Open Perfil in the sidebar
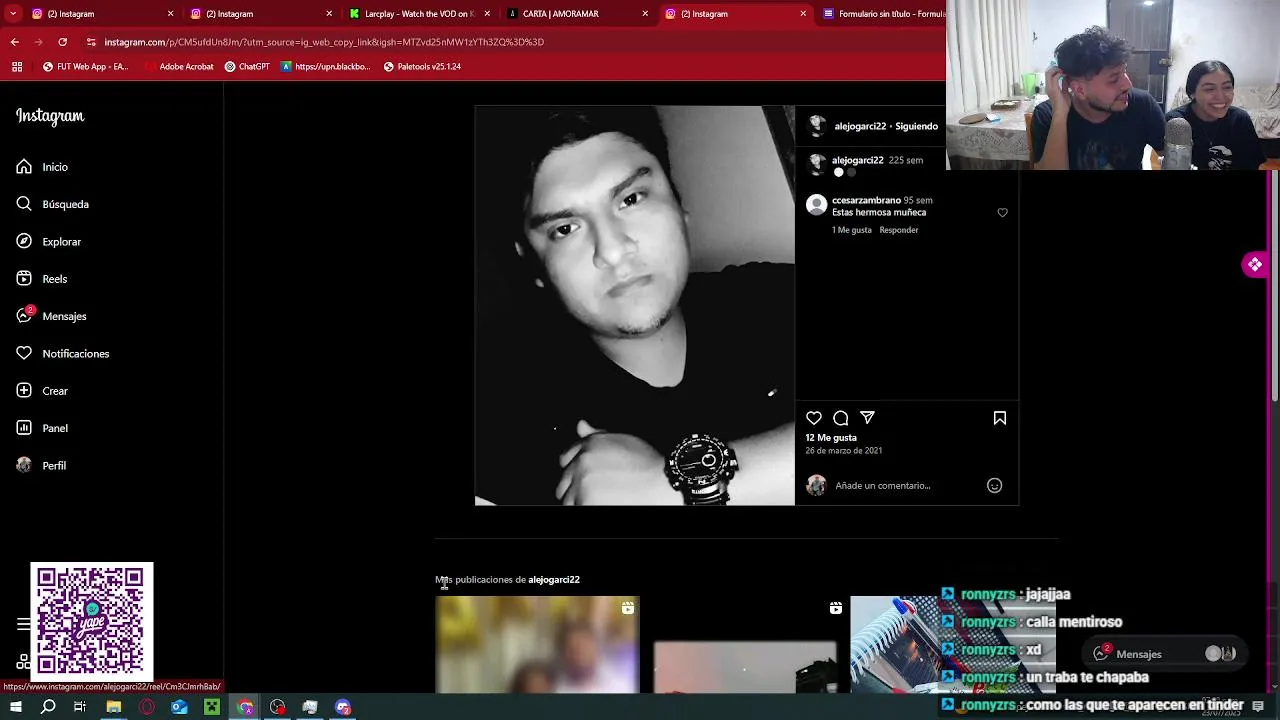 pyautogui.click(x=40, y=466)
